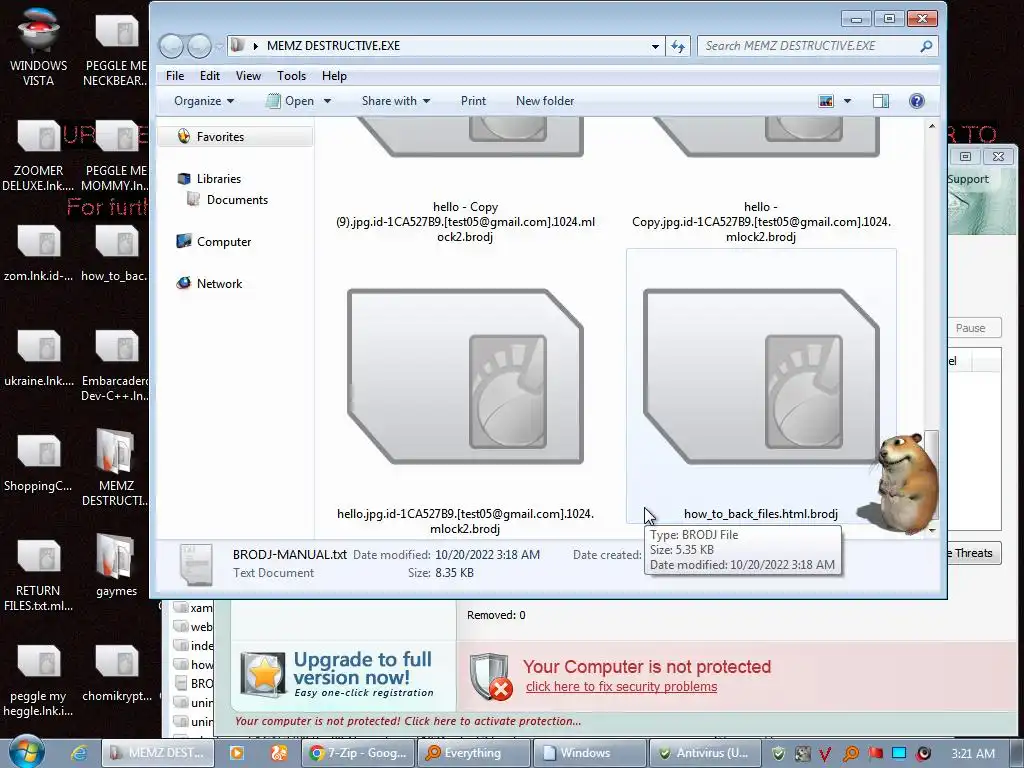Click the Windows Start orb

click(26, 752)
